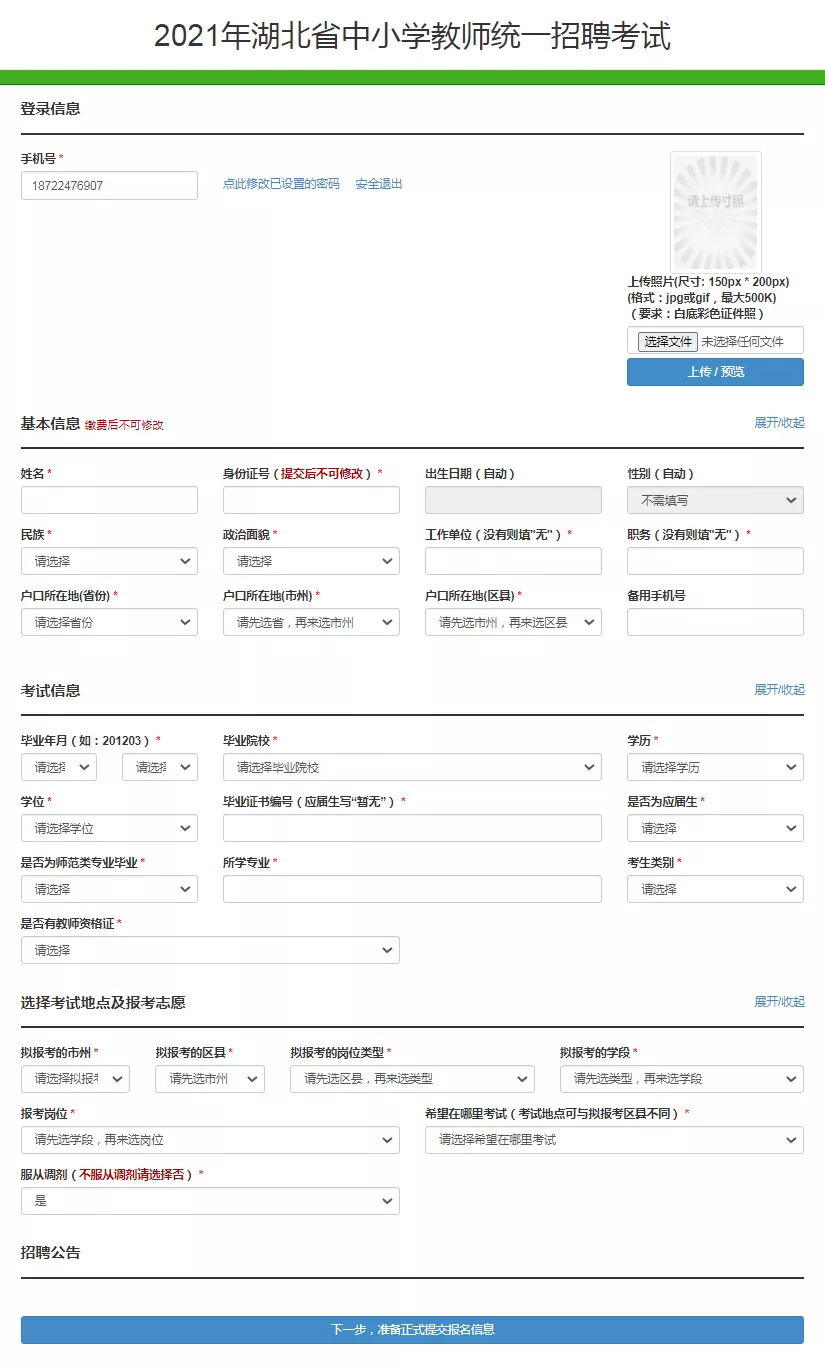This screenshot has width=825, height=1365.
Task: Click the 毕业证书编号 input field
Action: point(412,828)
